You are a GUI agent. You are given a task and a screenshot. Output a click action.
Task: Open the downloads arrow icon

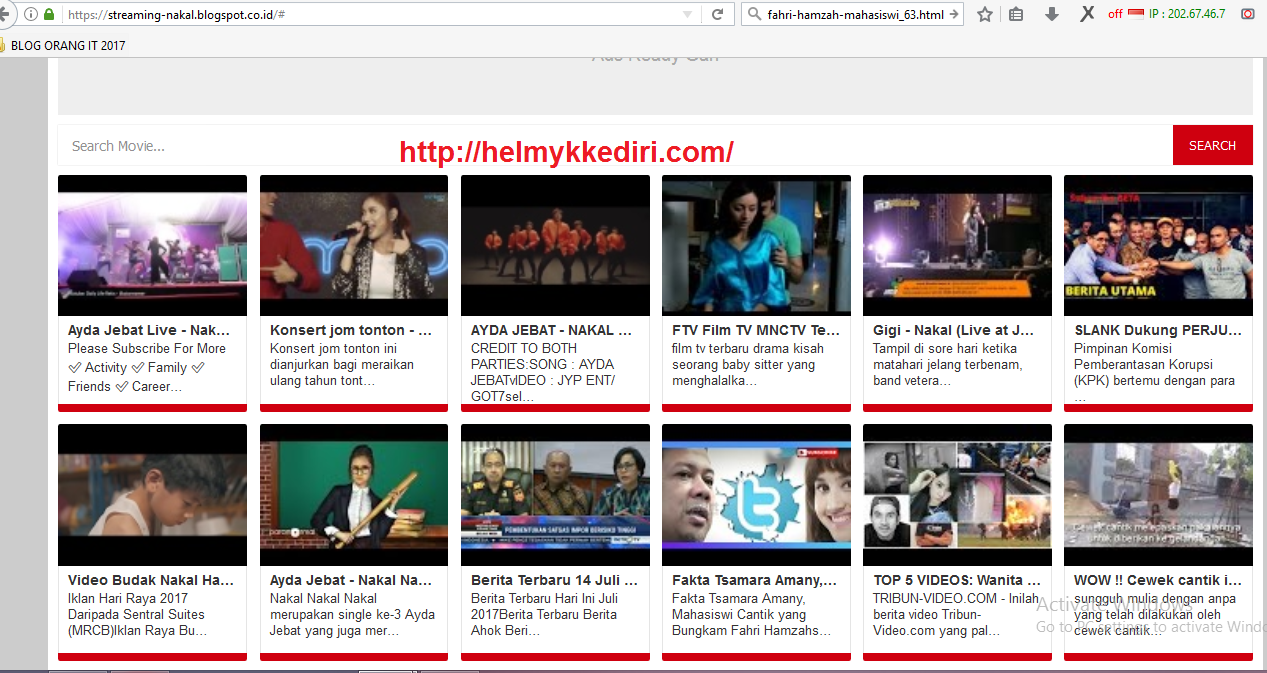[x=1051, y=14]
